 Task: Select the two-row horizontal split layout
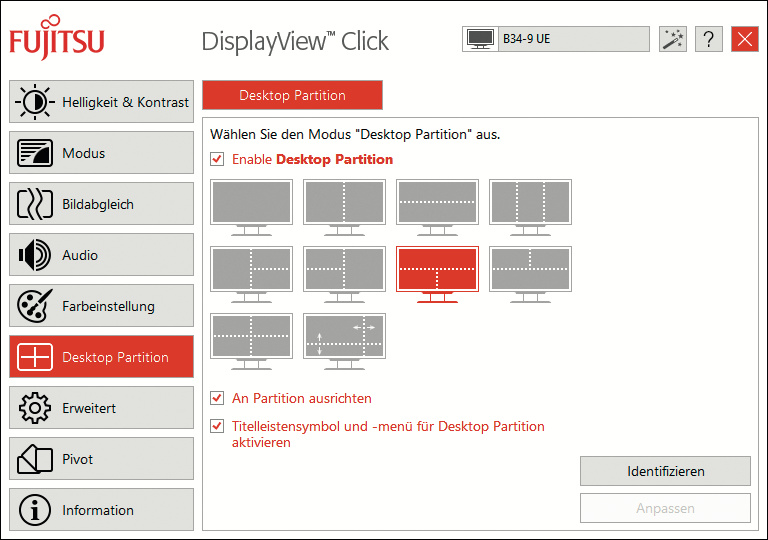pos(437,207)
